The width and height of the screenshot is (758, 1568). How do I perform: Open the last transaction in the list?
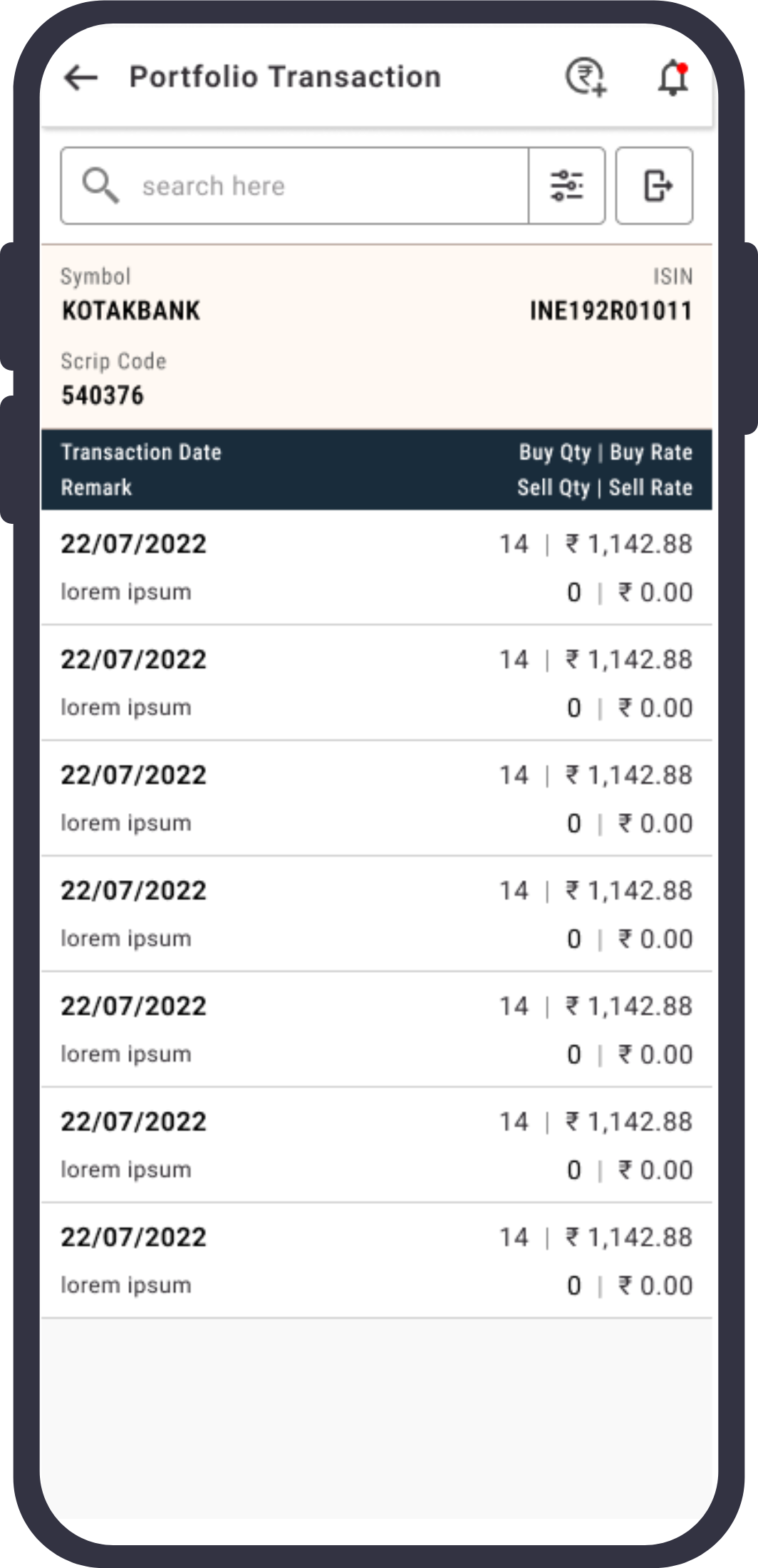click(x=377, y=1261)
